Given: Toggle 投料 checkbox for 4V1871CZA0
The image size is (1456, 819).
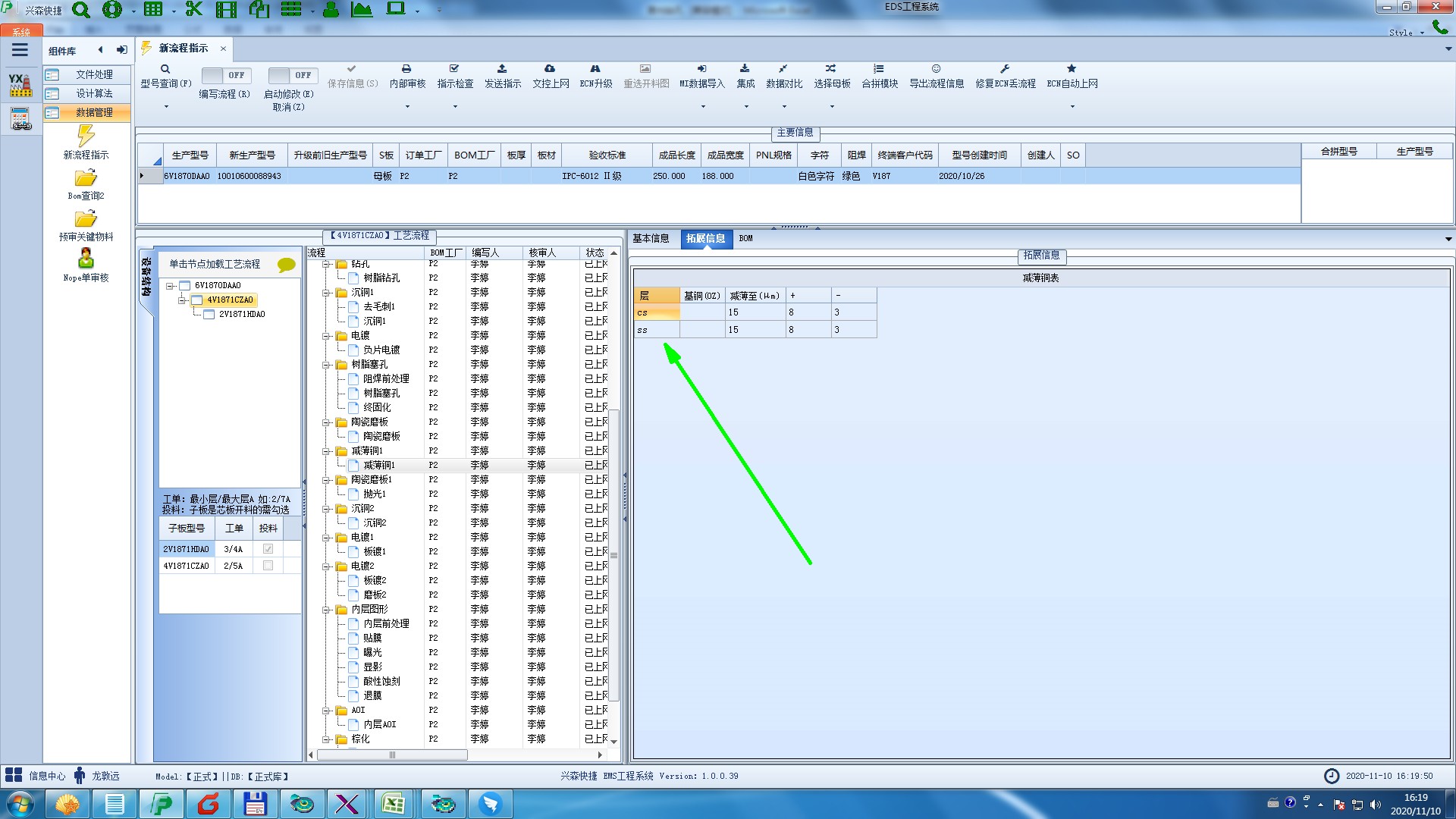Looking at the screenshot, I should [268, 566].
